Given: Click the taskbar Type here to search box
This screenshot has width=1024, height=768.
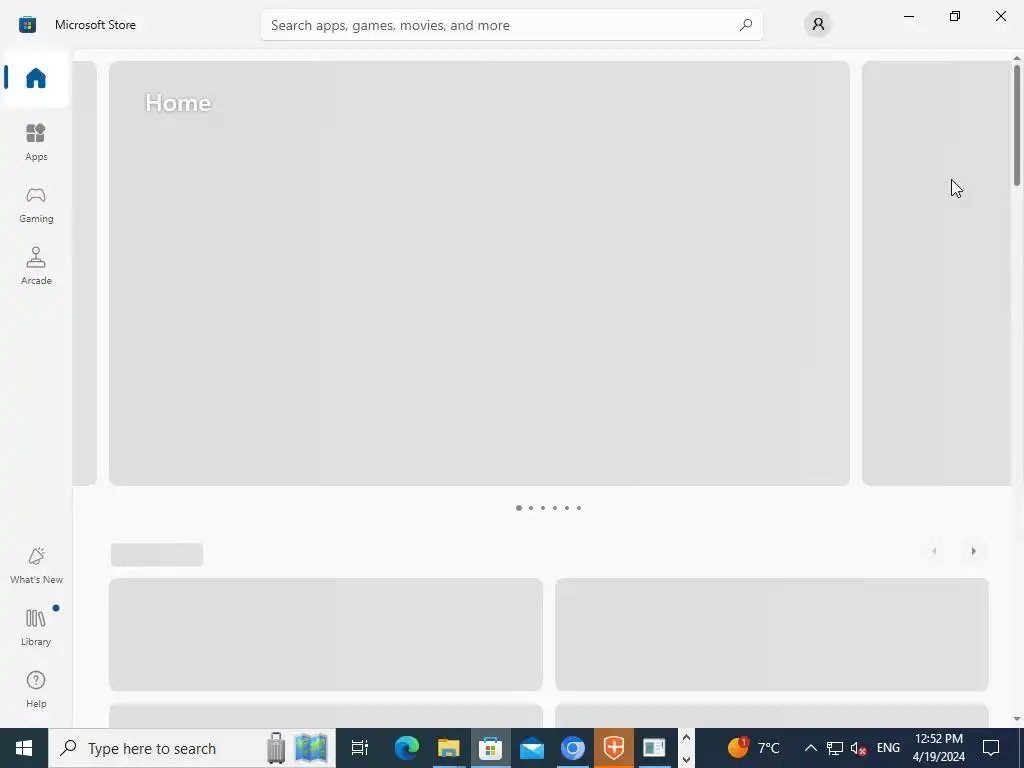Looking at the screenshot, I should 192,748.
